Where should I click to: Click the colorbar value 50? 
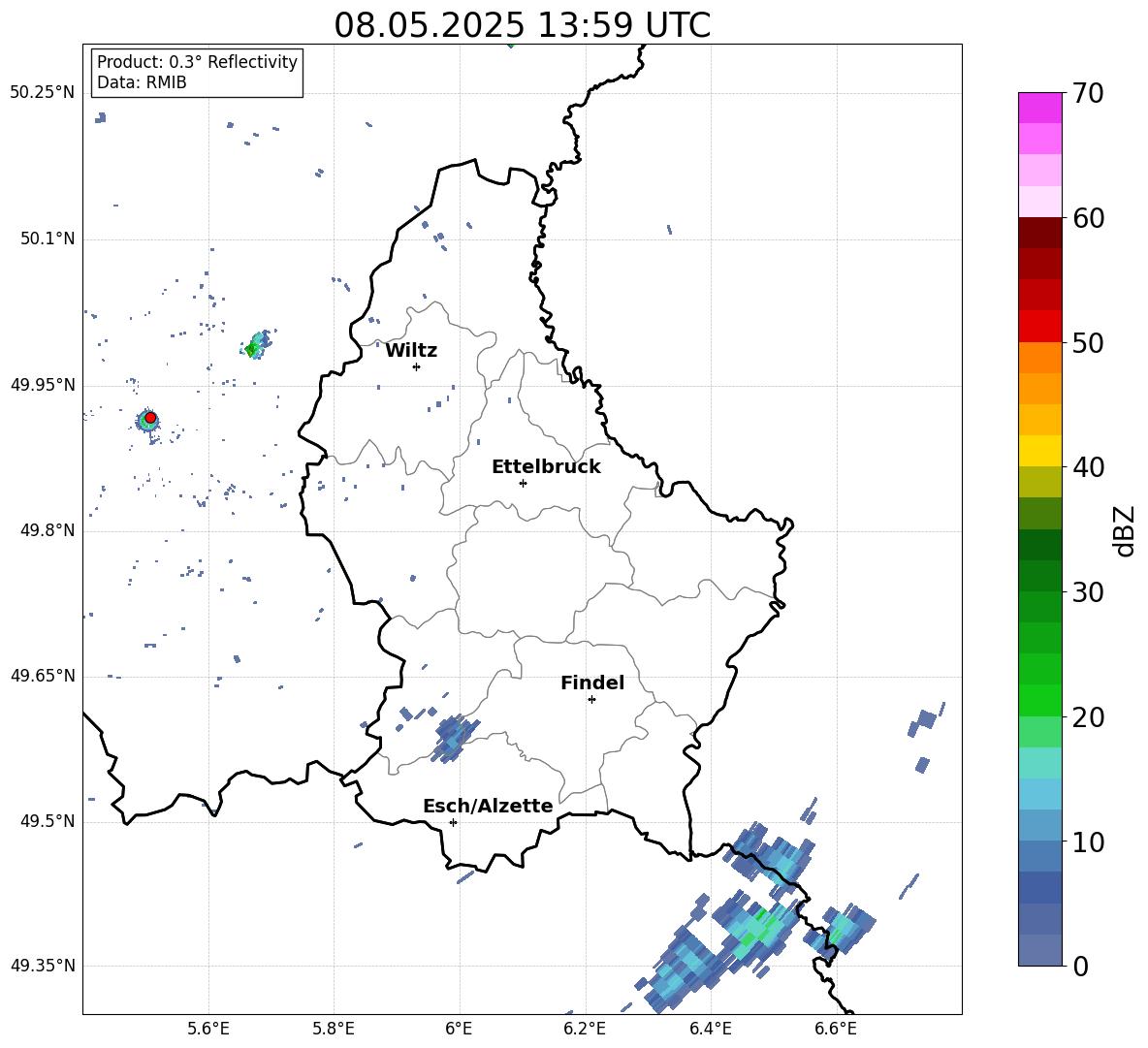[1088, 343]
